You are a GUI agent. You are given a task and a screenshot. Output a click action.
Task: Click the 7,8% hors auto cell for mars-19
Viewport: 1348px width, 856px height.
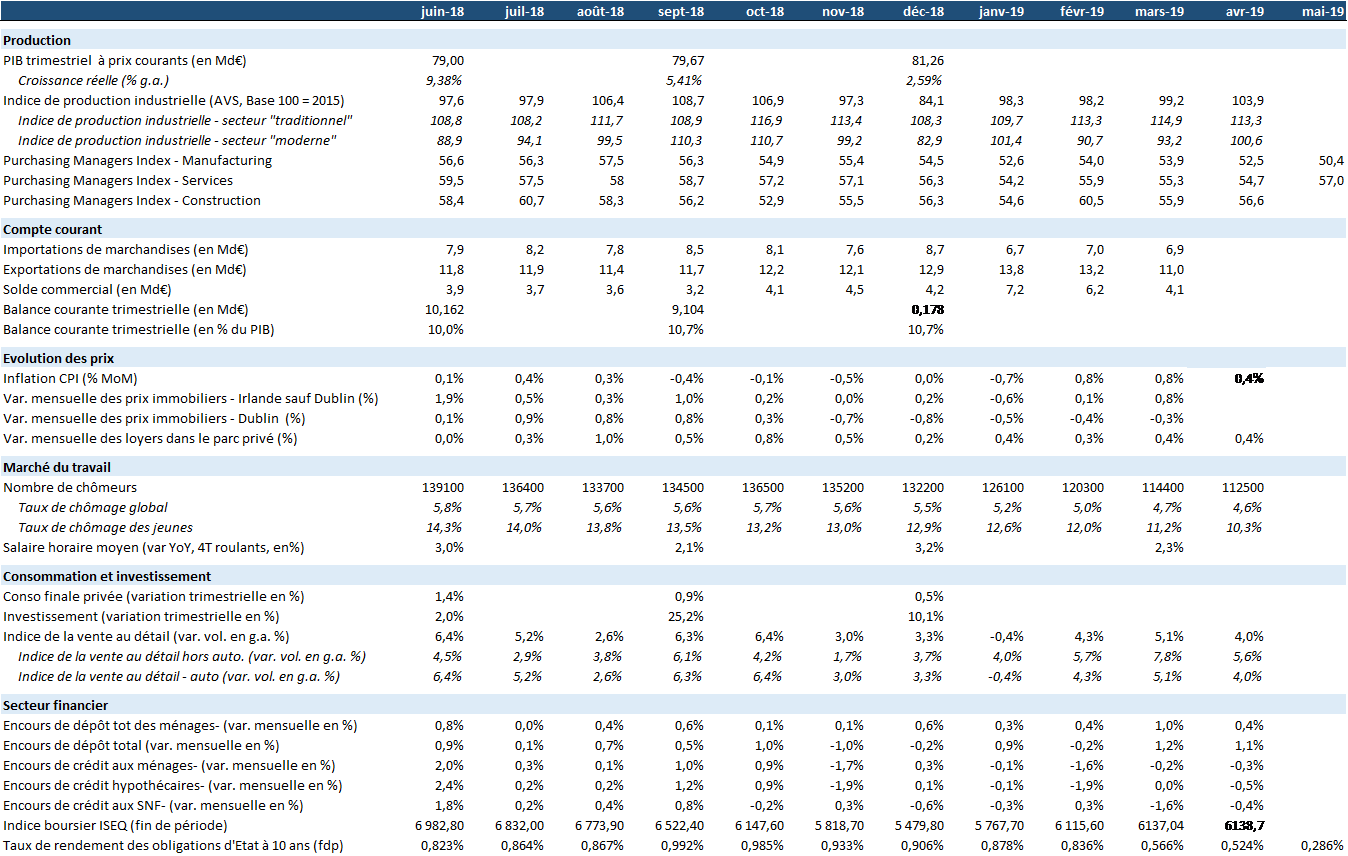click(1168, 657)
